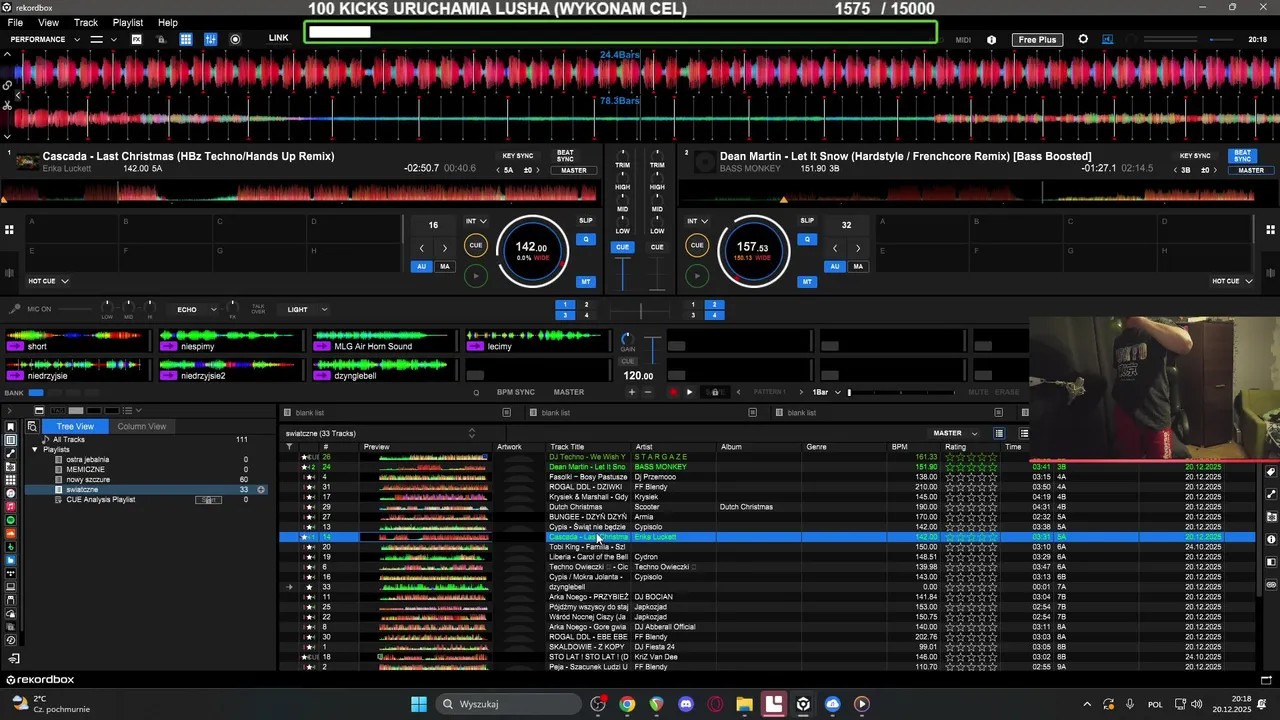Open deck 2 HOT CUE mode dropdown
Viewport: 1280px width, 720px height.
(x=1232, y=281)
